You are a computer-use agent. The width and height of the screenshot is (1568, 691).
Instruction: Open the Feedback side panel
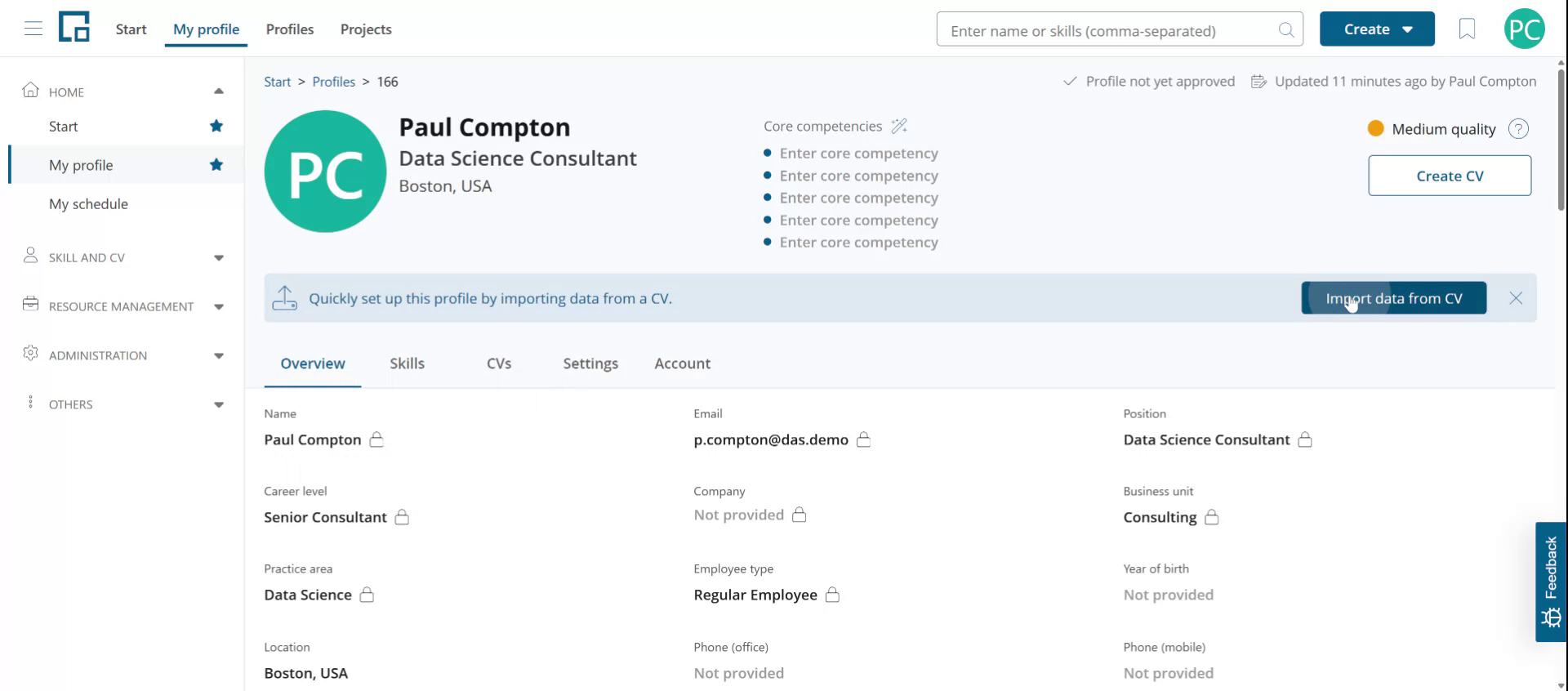[x=1551, y=581]
